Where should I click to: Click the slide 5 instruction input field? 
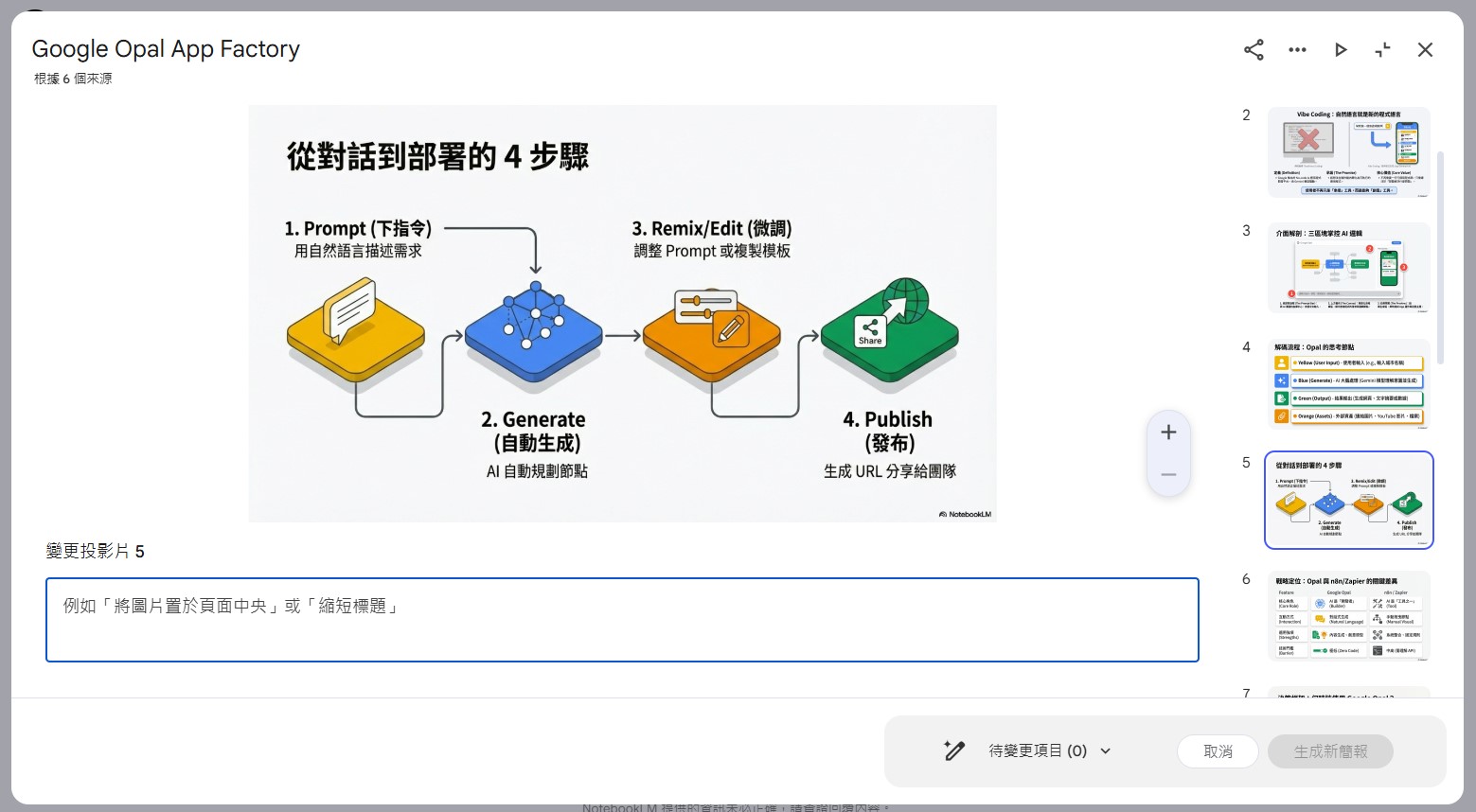622,620
